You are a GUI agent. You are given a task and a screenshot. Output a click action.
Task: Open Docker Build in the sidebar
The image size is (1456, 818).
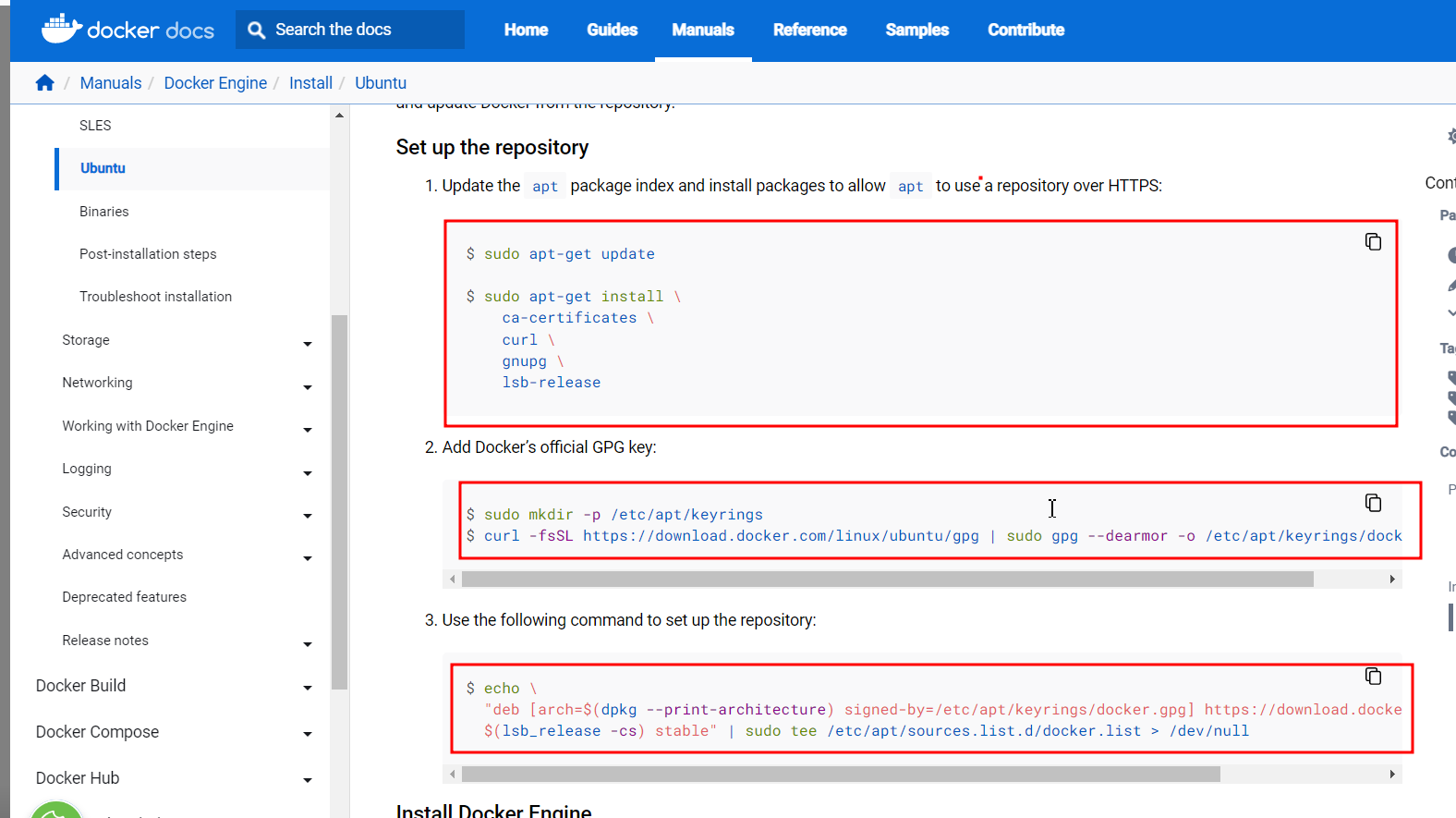80,686
